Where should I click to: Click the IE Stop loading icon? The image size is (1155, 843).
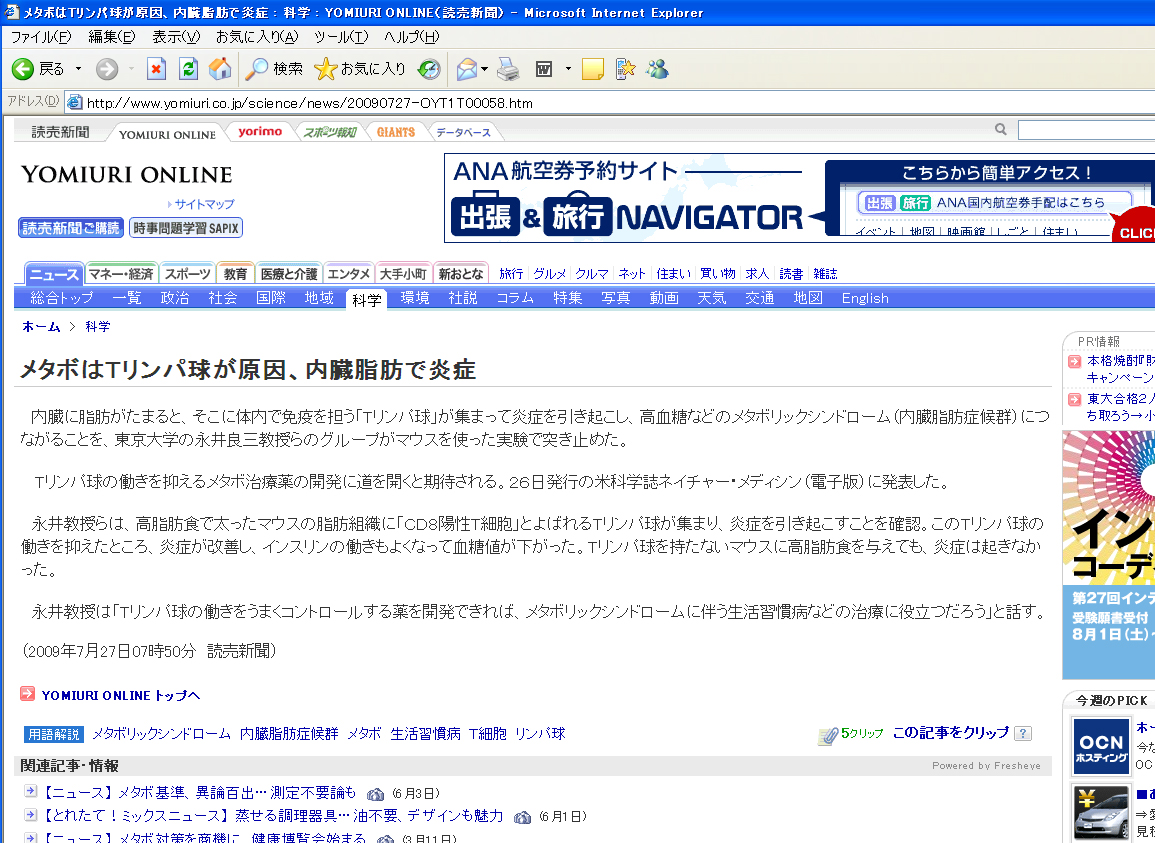156,69
